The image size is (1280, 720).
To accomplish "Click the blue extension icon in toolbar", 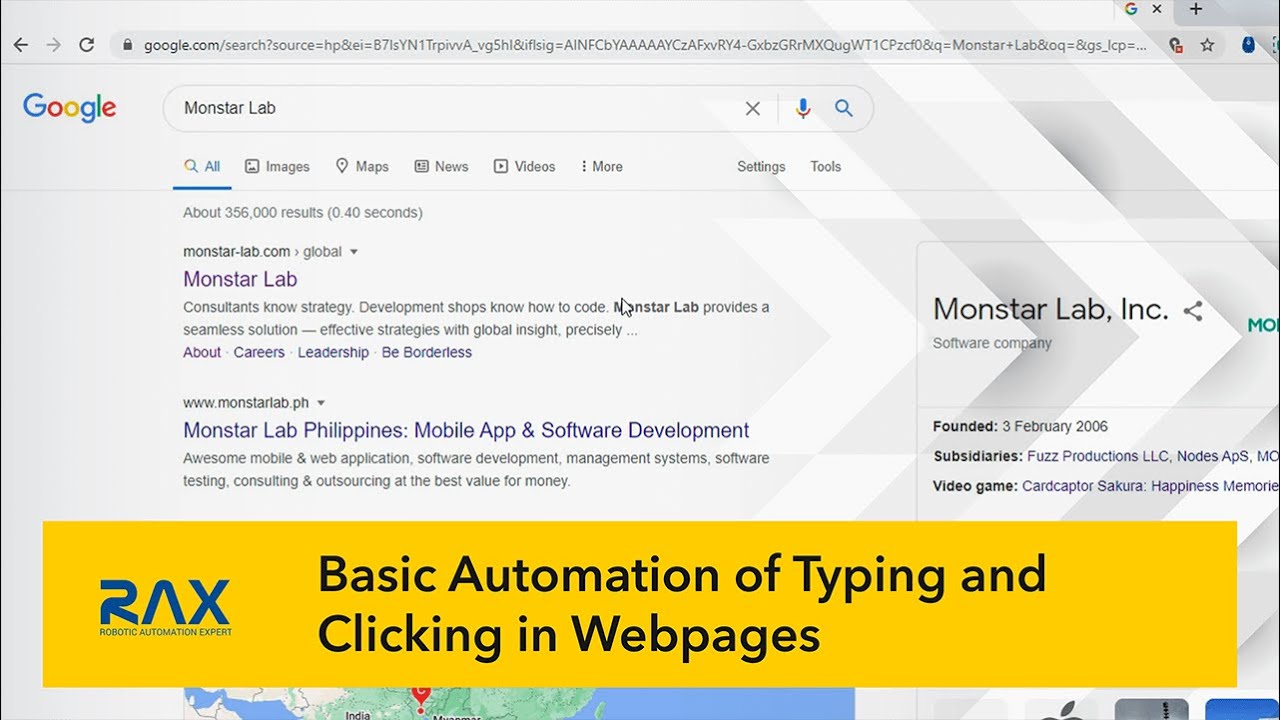I will pyautogui.click(x=1248, y=45).
